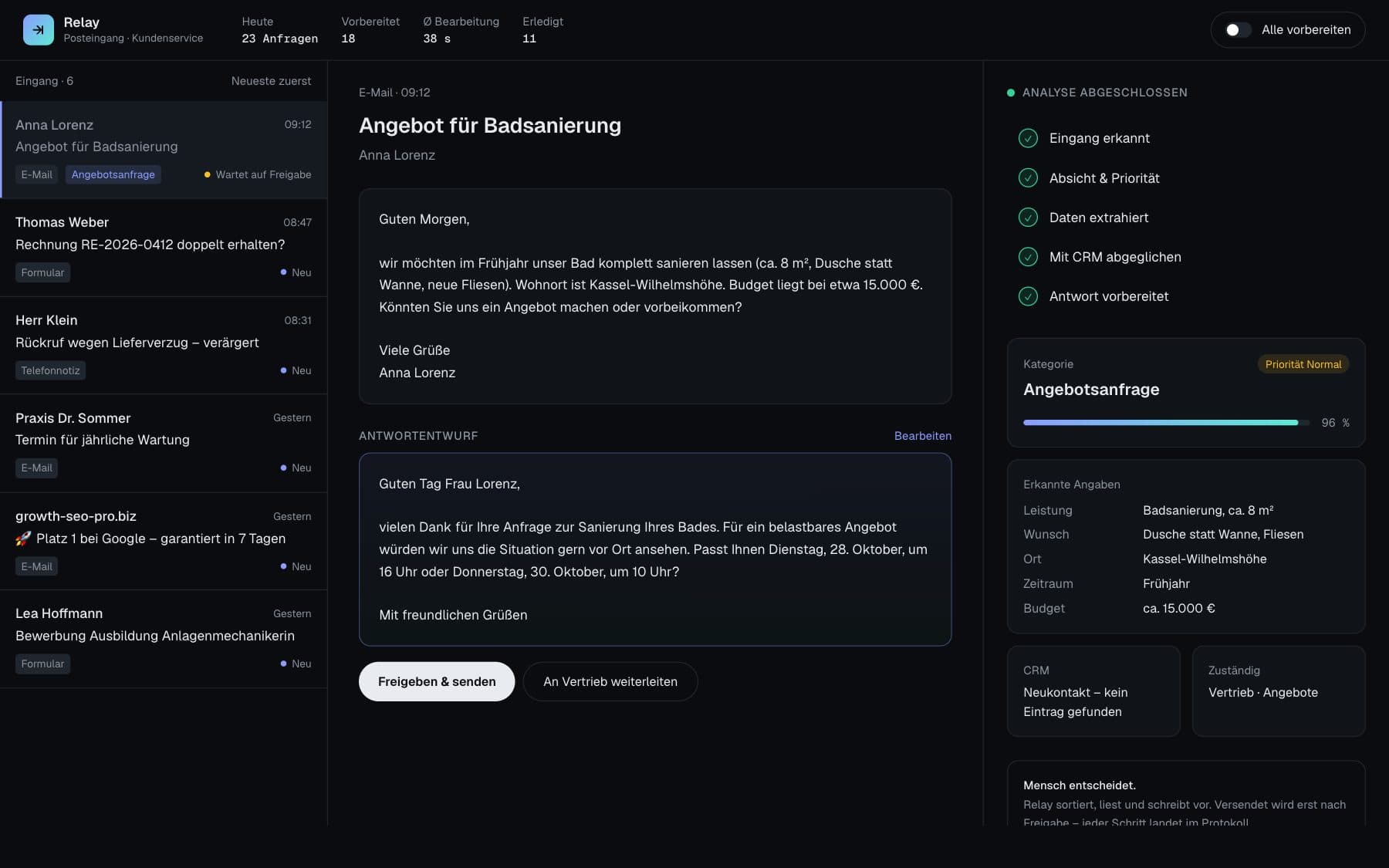Click Freigeben & senden button
This screenshot has height=868, width=1389.
[437, 681]
